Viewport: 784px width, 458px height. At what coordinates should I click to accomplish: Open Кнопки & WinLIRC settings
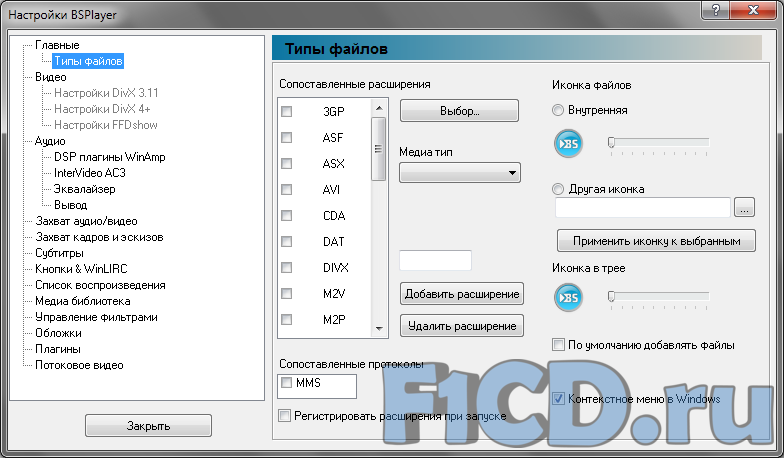point(81,269)
